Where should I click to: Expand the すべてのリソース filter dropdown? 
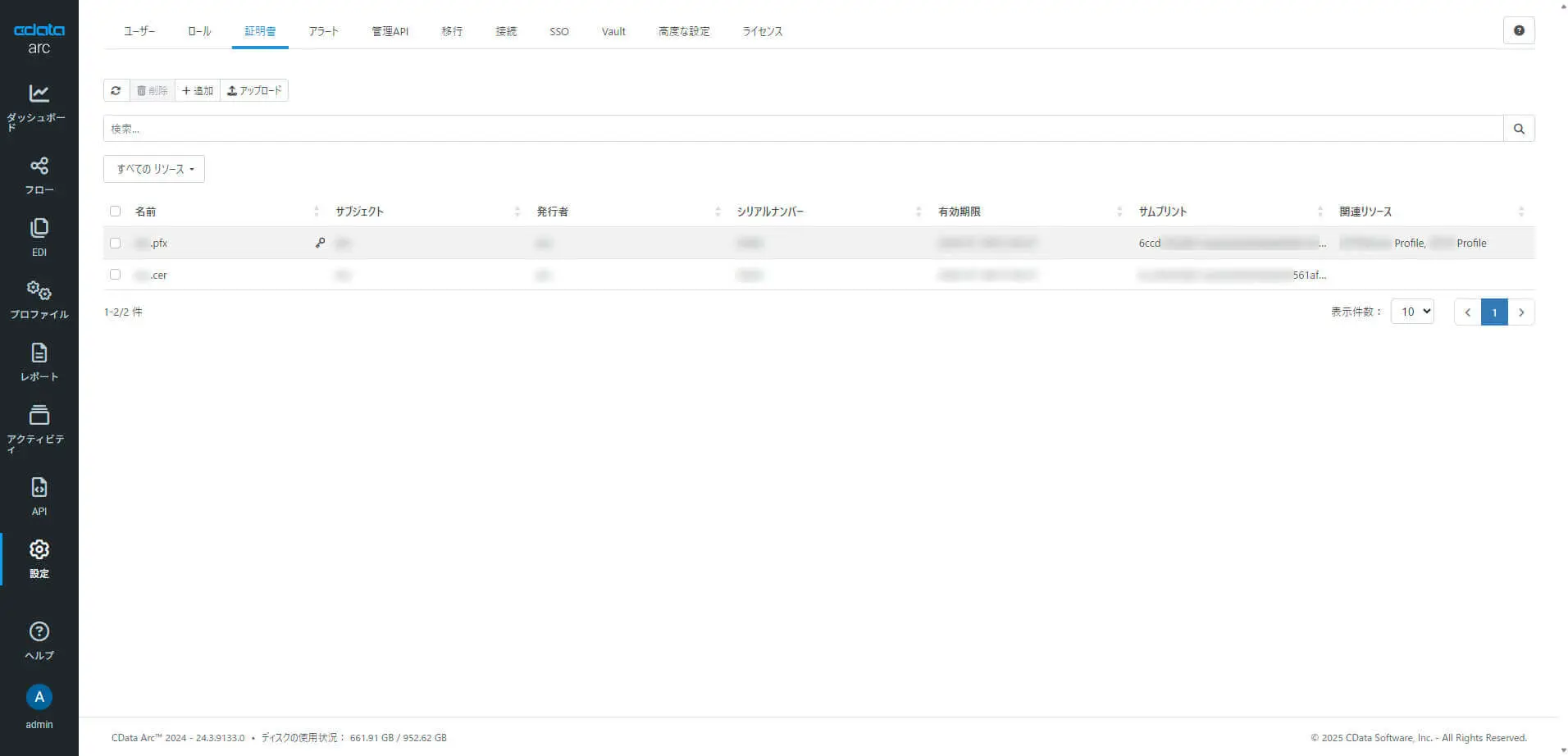(x=154, y=169)
